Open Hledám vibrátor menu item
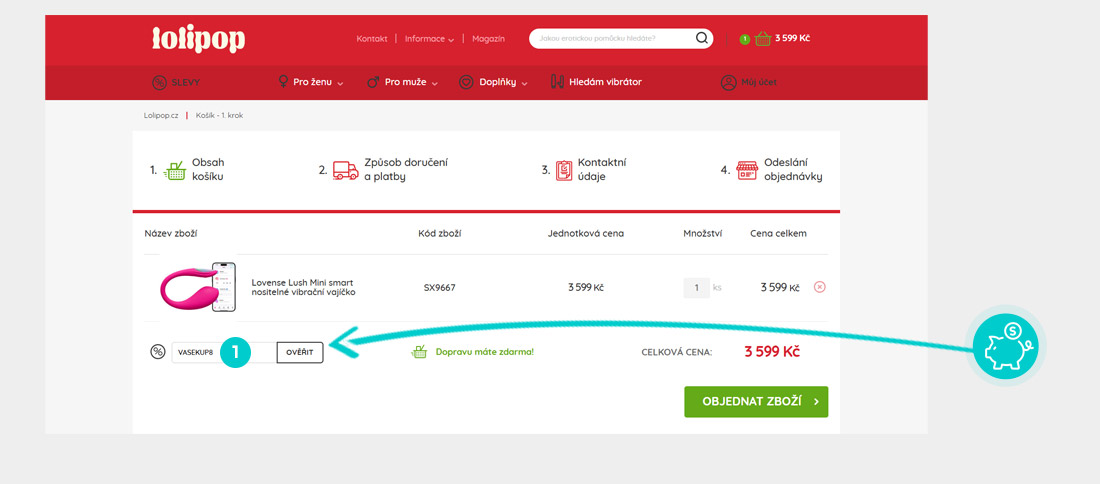 (596, 82)
